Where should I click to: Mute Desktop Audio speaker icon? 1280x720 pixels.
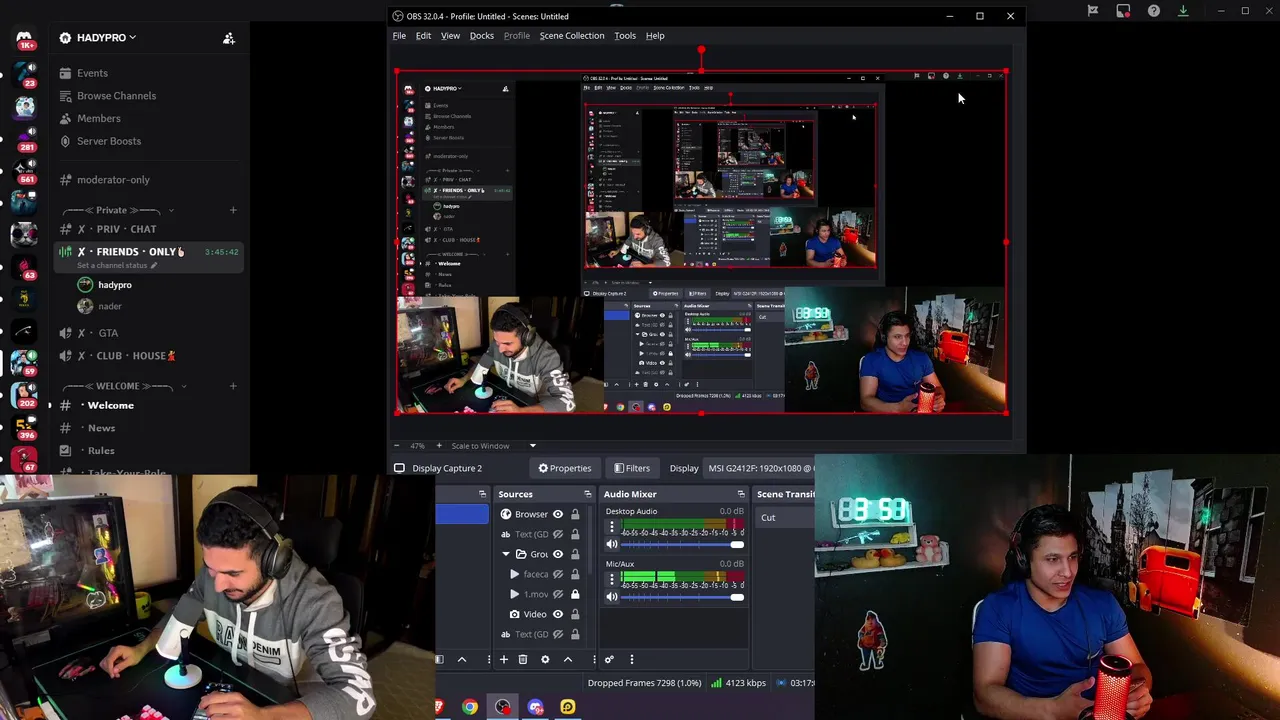[612, 544]
